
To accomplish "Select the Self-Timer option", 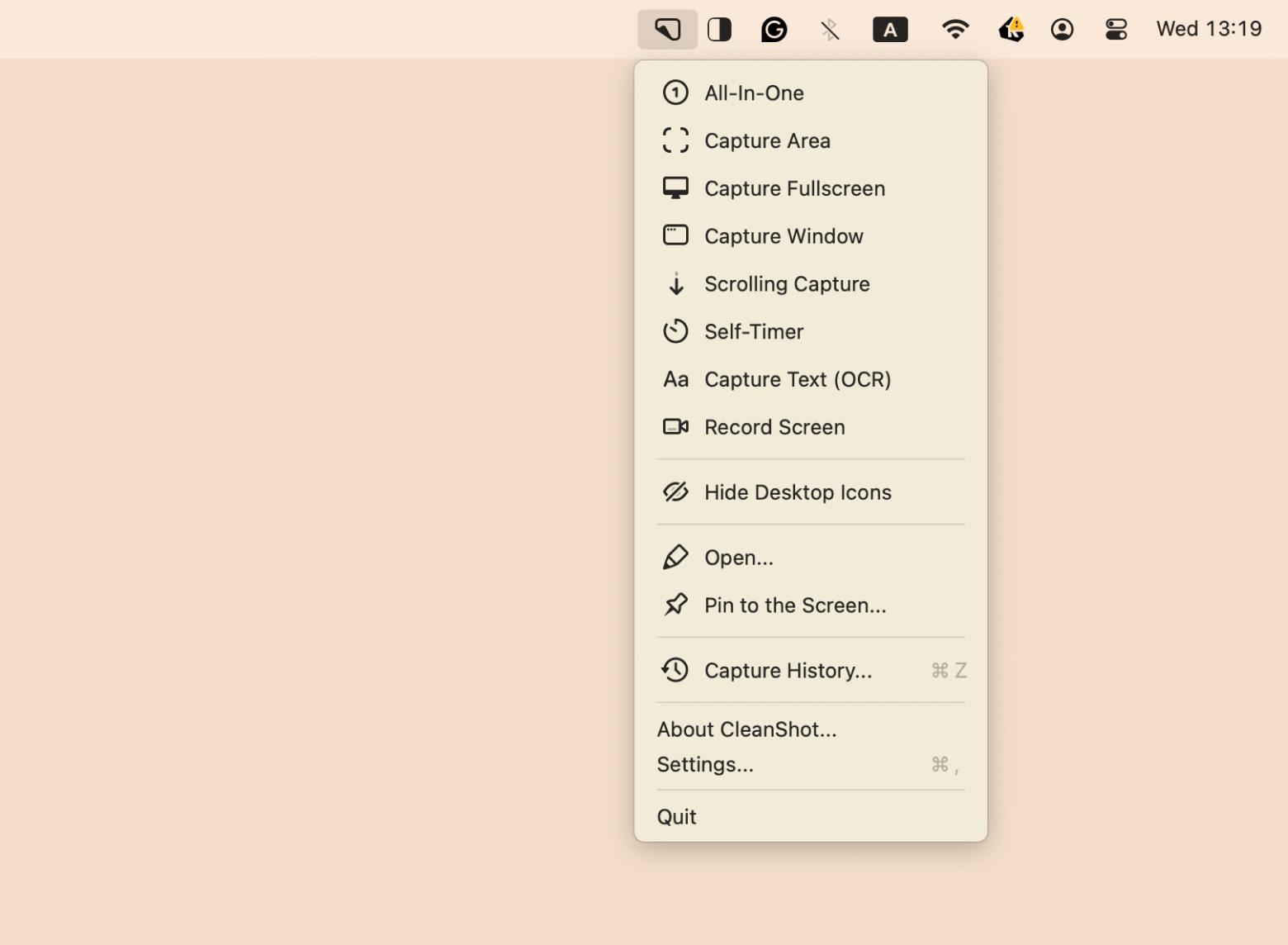I will [753, 332].
